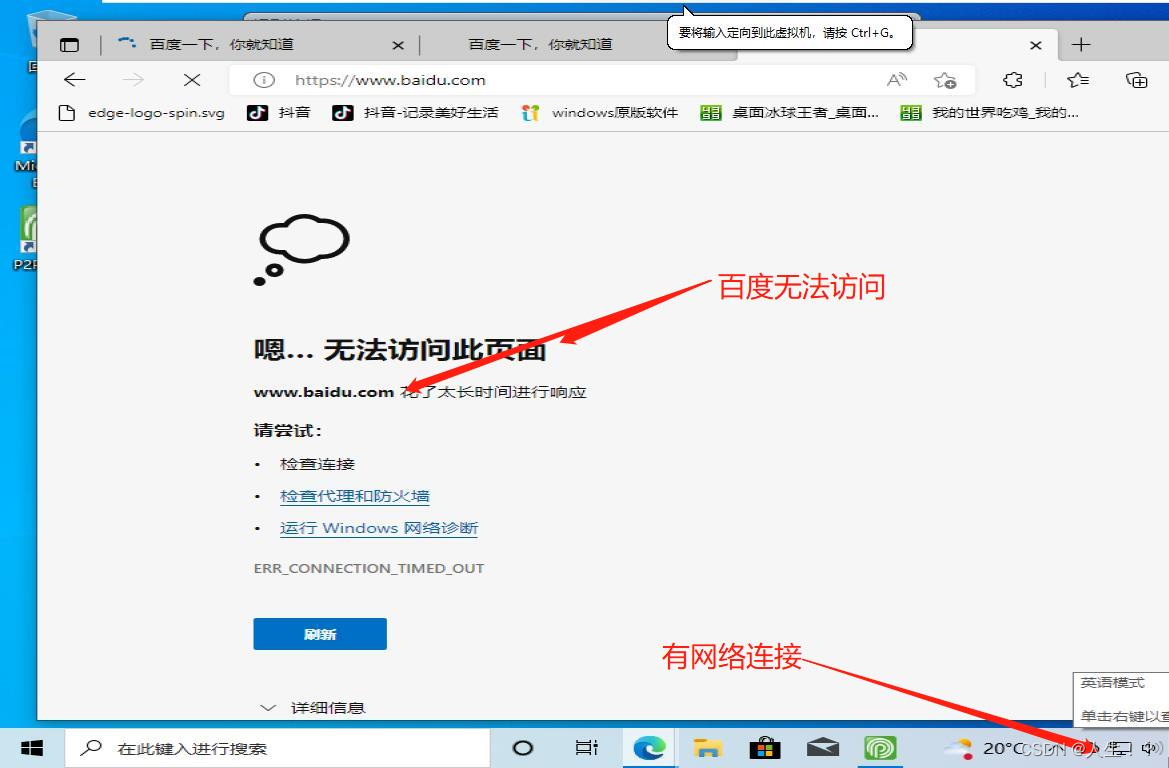View site information icon in address bar

264,80
